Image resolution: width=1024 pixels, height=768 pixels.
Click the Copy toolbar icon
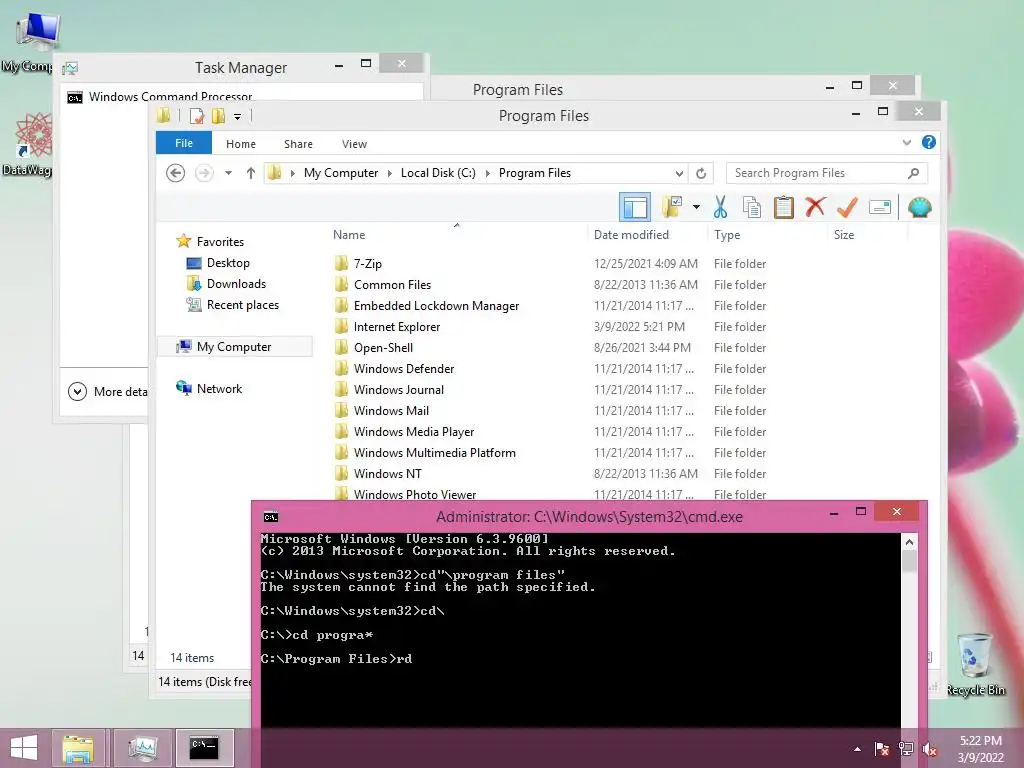pos(752,208)
